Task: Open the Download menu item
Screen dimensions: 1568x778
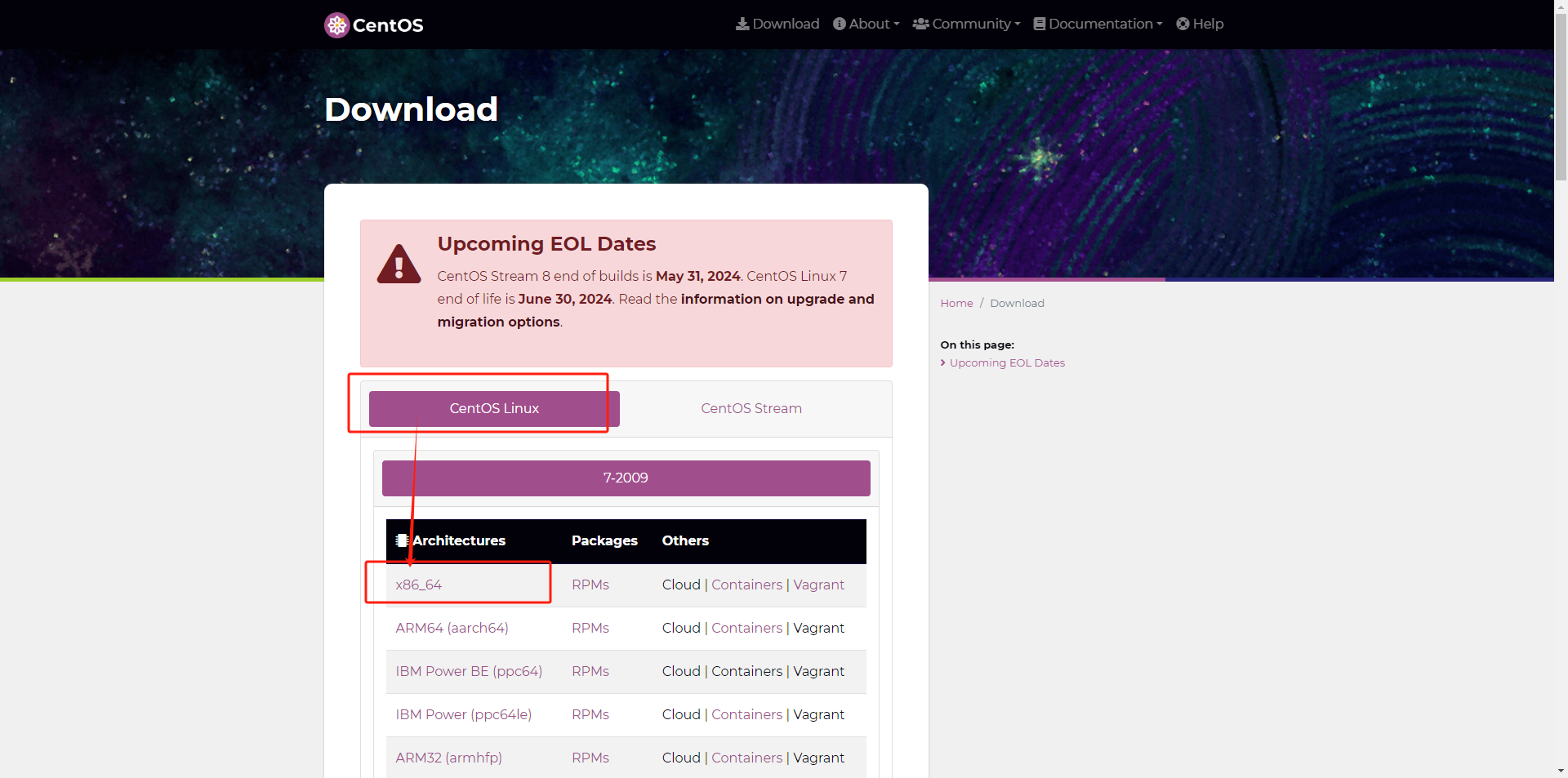Action: 777,24
